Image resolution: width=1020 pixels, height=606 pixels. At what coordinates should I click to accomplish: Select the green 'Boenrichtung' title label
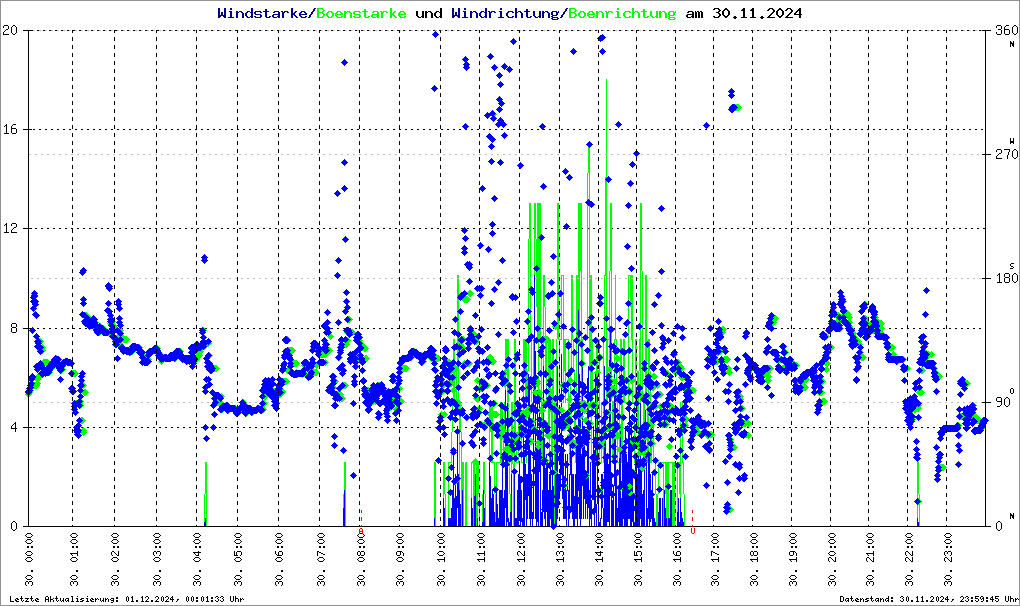[622, 13]
